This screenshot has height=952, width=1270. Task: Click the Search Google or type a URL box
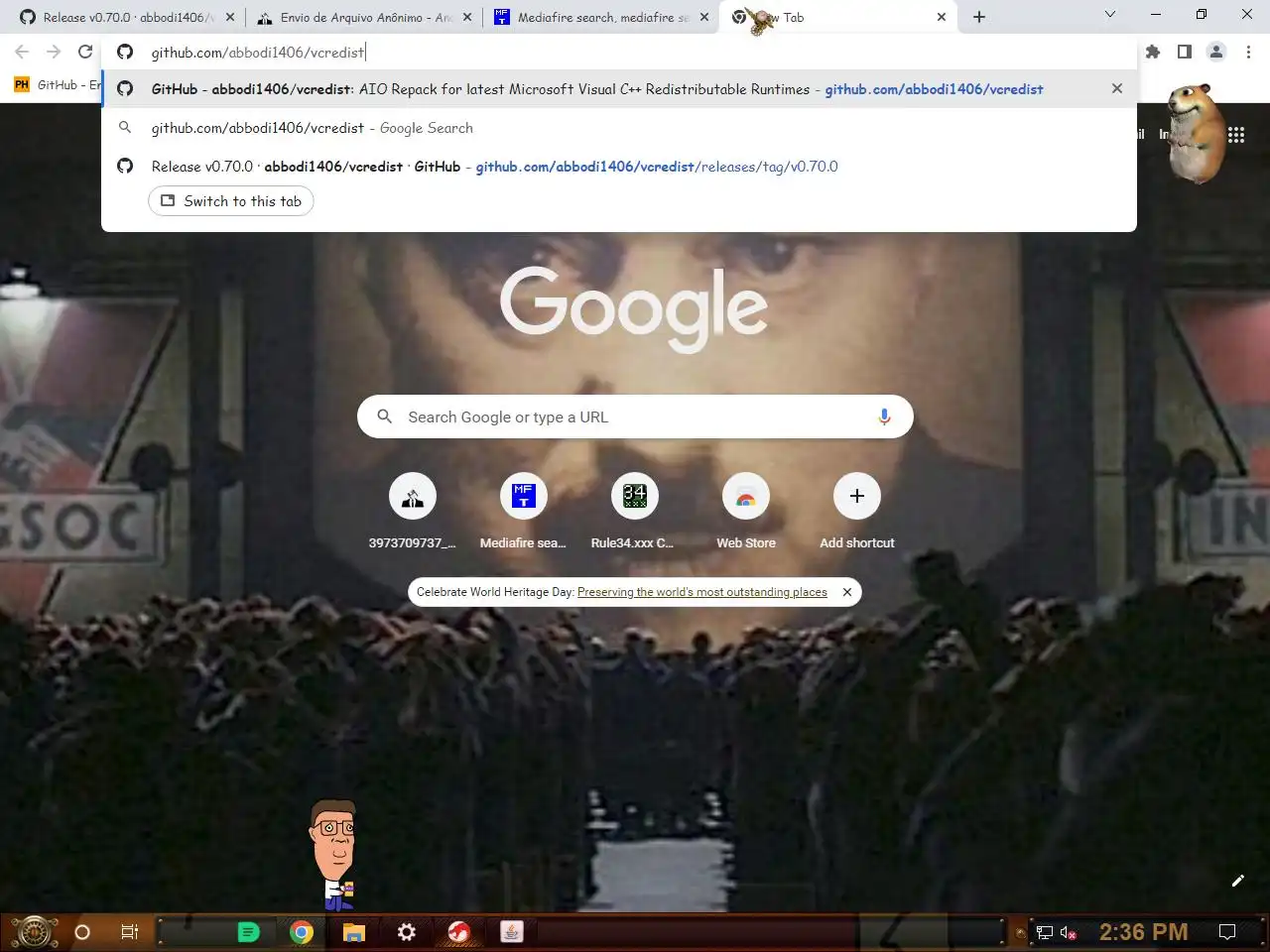point(635,417)
